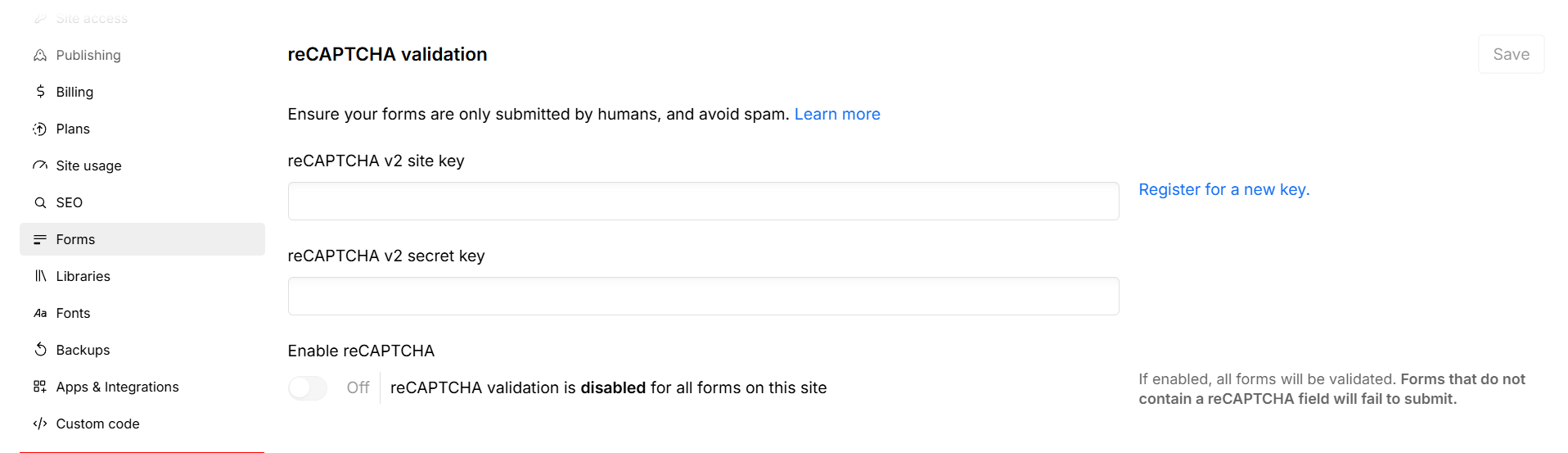Click the Apps & Integrations grid icon
This screenshot has height=453, width=1568.
(x=40, y=387)
